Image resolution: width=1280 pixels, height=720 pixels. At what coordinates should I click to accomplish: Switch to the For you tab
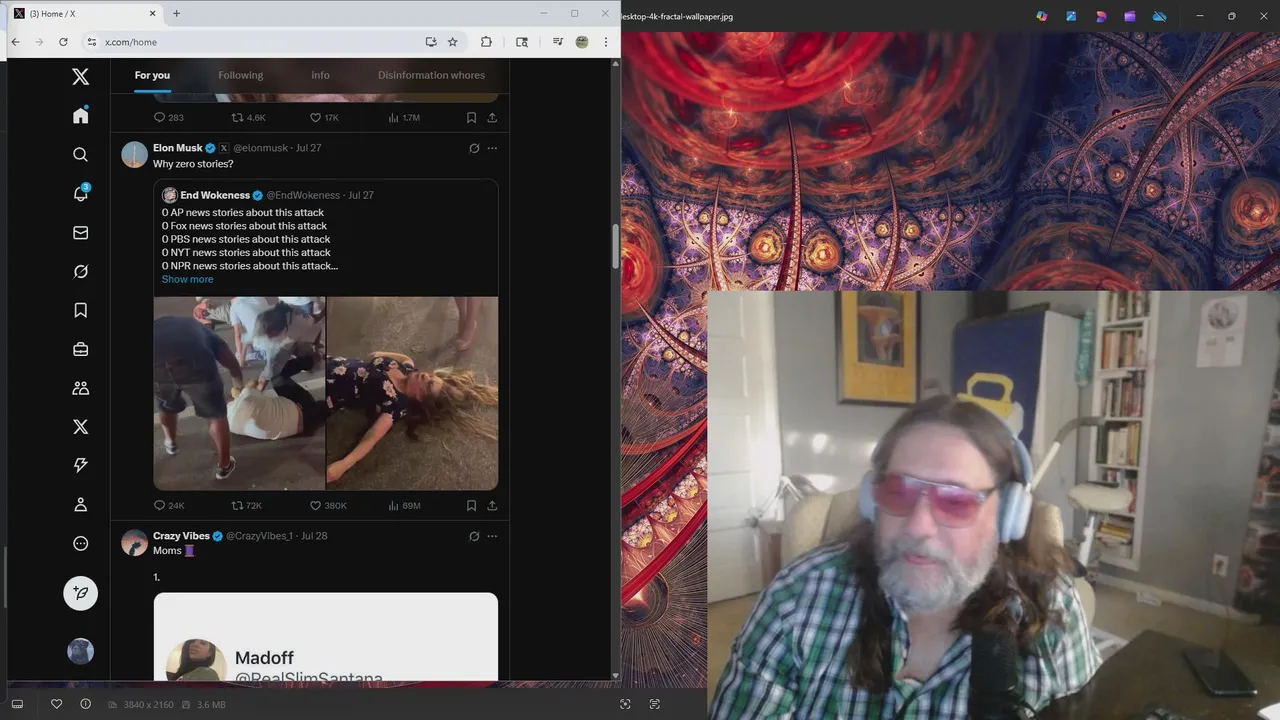coord(152,75)
